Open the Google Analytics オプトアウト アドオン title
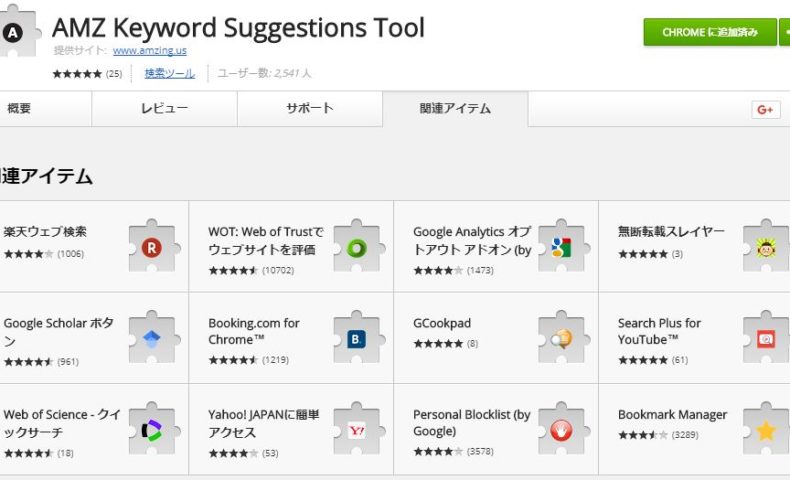The image size is (790, 480). point(472,241)
